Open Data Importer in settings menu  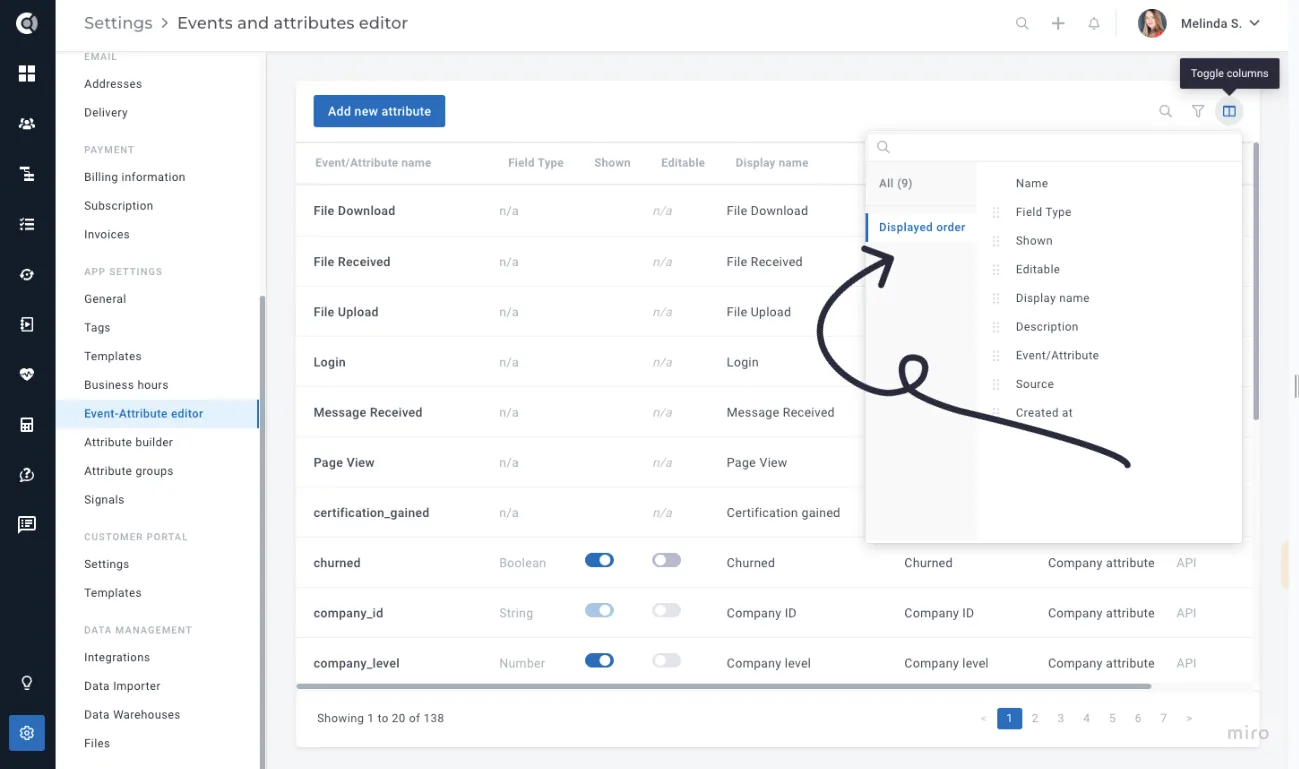[x=122, y=686]
